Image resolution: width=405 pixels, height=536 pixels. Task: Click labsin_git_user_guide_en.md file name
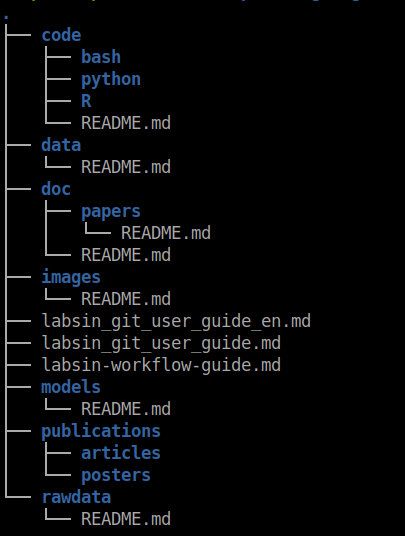[176, 322]
